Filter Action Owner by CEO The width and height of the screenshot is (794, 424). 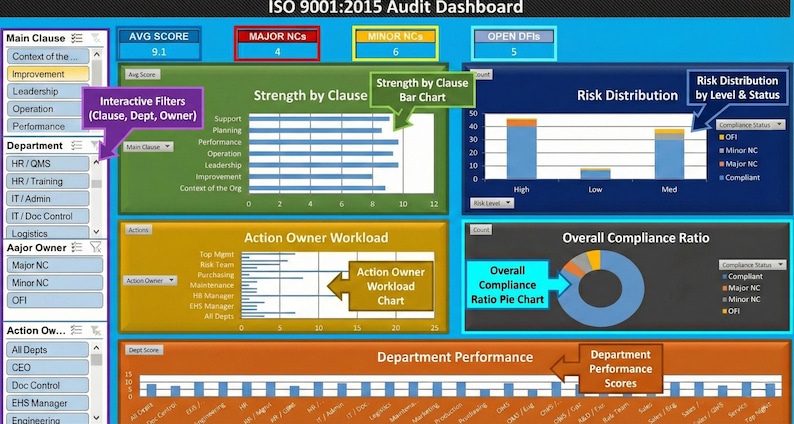(48, 367)
